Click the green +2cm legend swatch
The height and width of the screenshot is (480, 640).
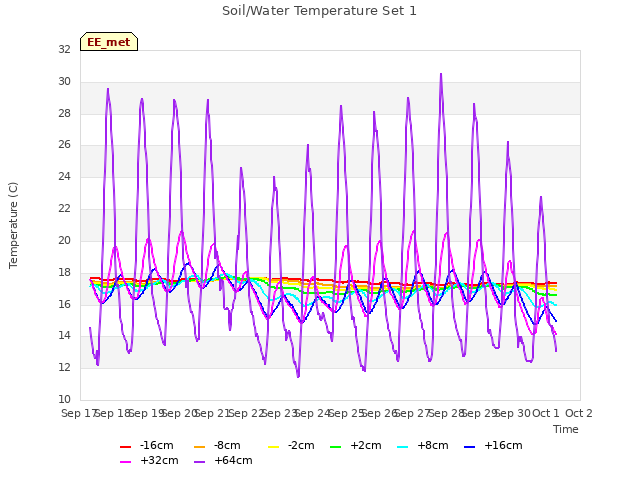click(x=336, y=447)
